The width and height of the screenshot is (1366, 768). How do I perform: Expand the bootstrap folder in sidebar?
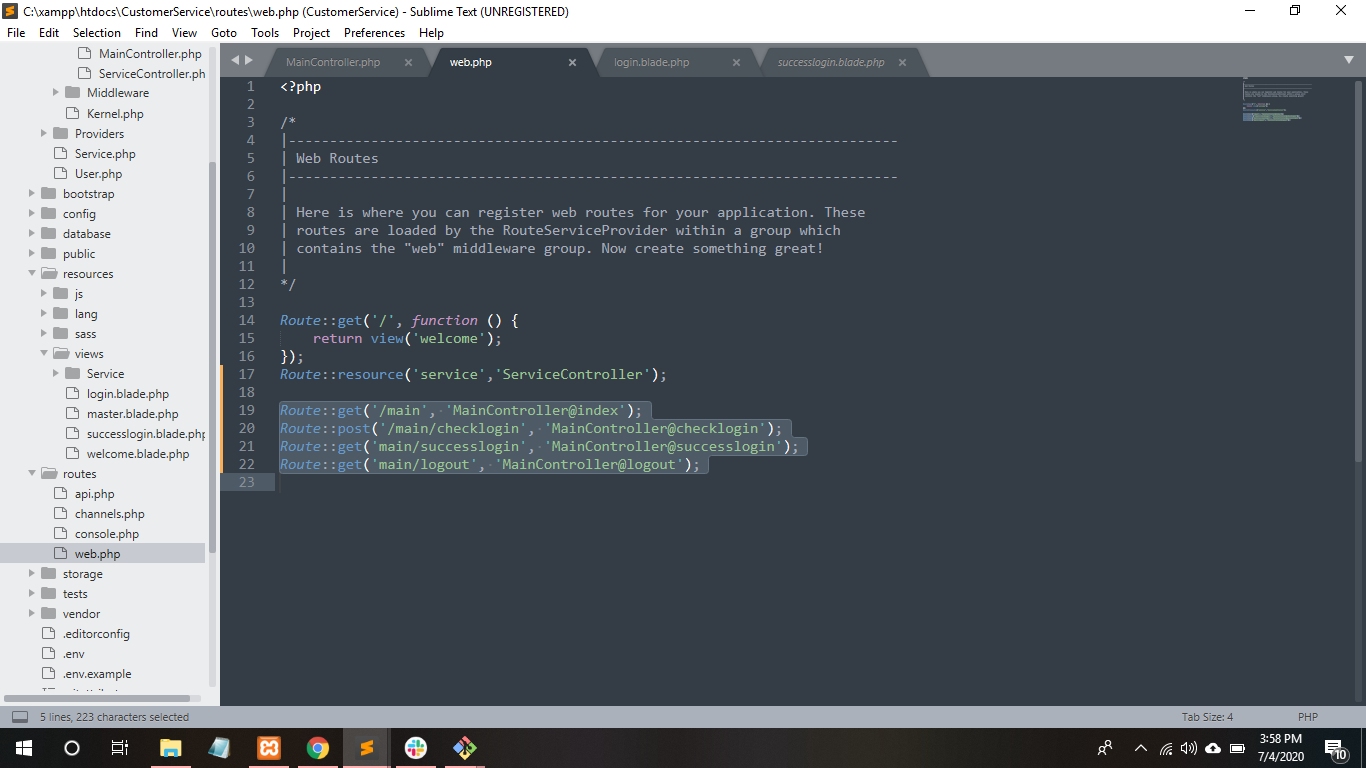pos(33,194)
